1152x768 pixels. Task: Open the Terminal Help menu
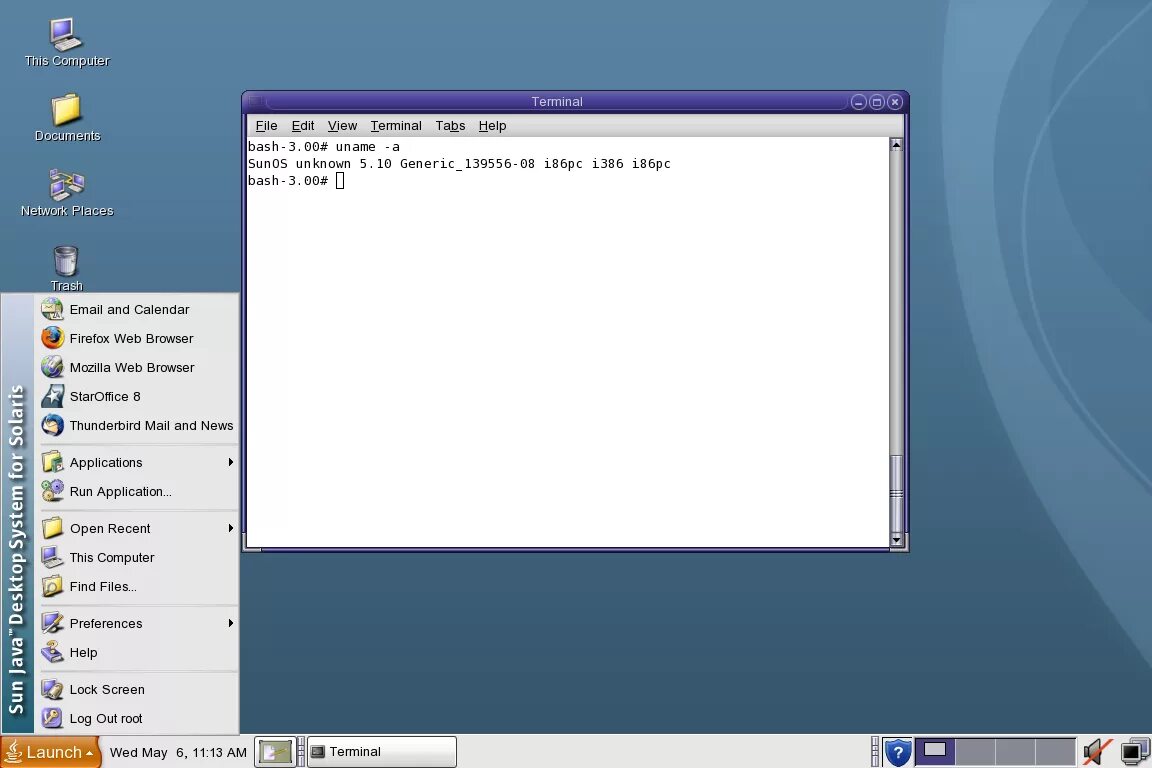pos(492,126)
